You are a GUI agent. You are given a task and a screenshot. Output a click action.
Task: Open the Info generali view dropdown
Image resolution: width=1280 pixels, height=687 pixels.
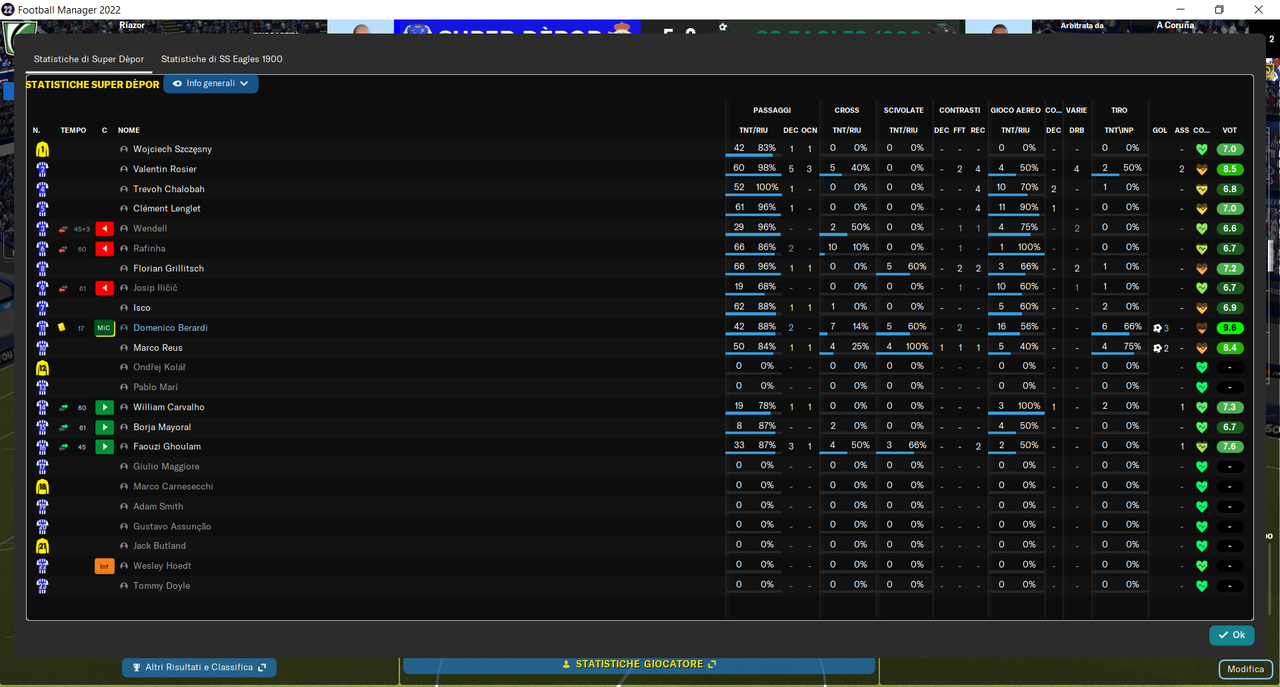click(211, 84)
